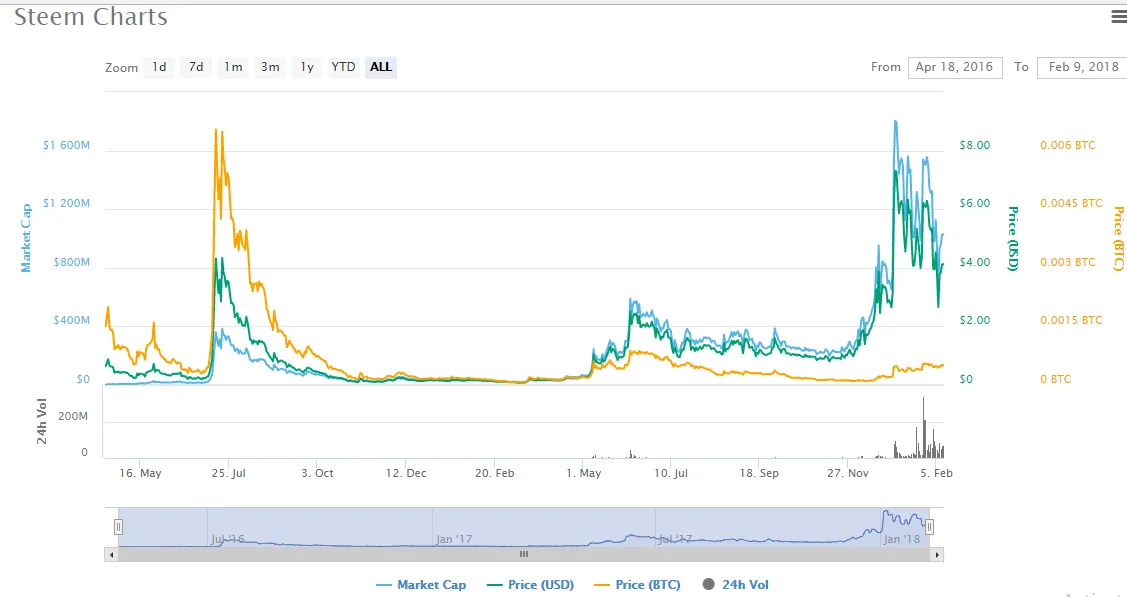This screenshot has height=597, width=1127.
Task: Edit the From date field
Action: (x=954, y=67)
